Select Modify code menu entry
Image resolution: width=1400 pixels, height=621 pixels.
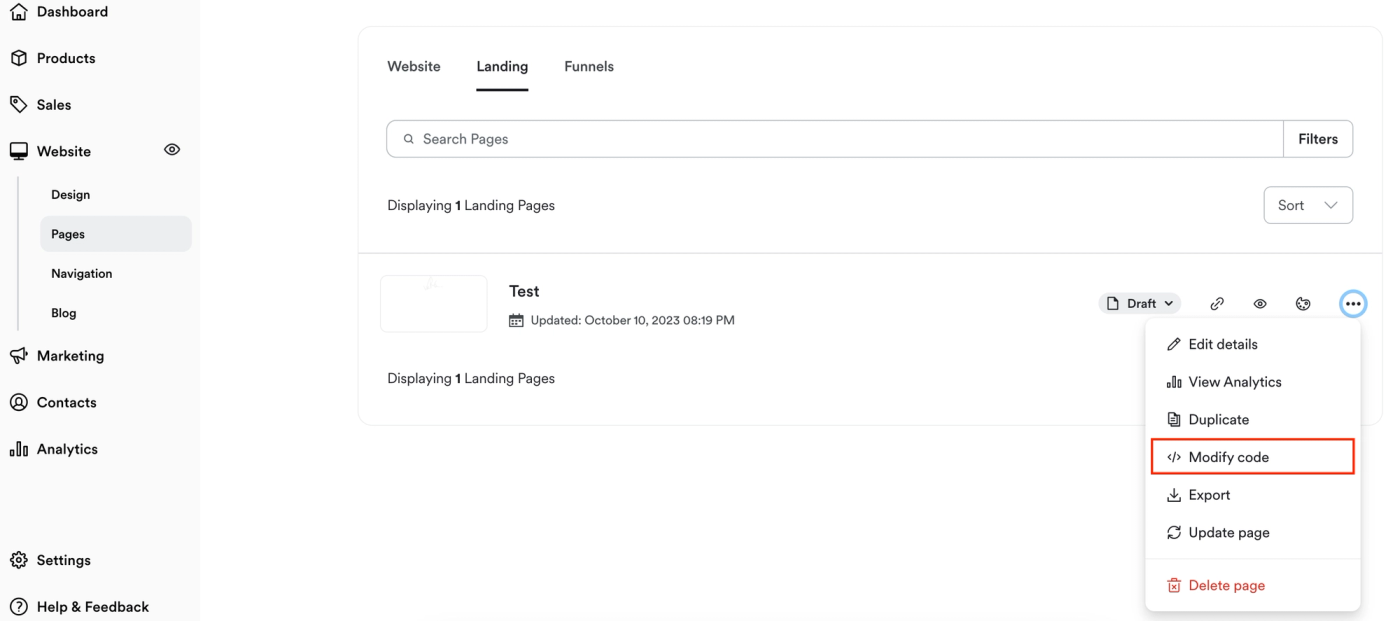(x=1253, y=457)
